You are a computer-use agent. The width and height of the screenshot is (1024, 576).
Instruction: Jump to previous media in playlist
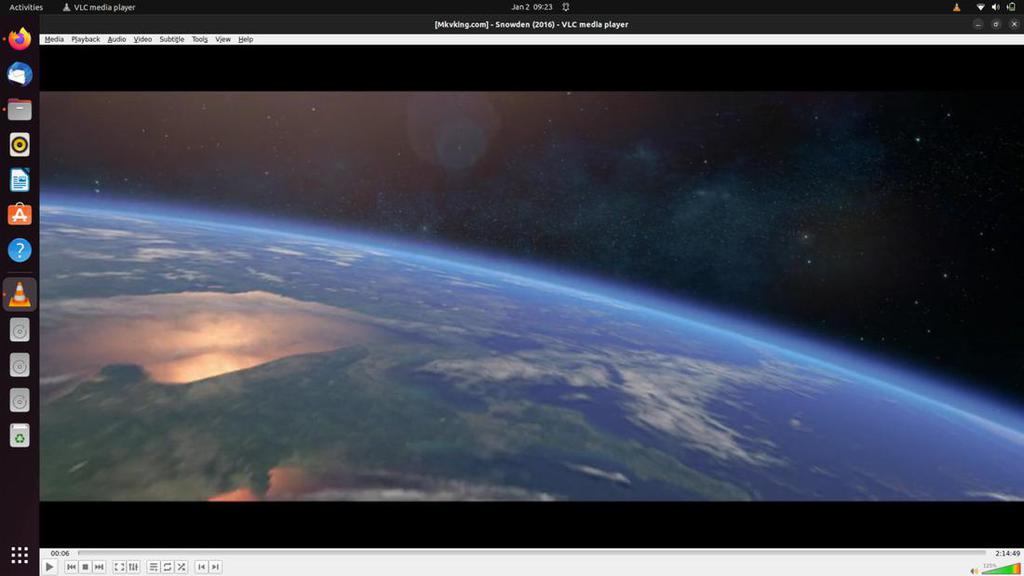coord(71,567)
